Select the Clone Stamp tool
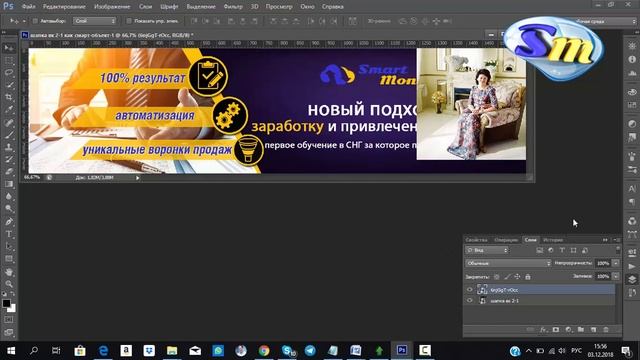This screenshot has width=640, height=360. click(9, 147)
